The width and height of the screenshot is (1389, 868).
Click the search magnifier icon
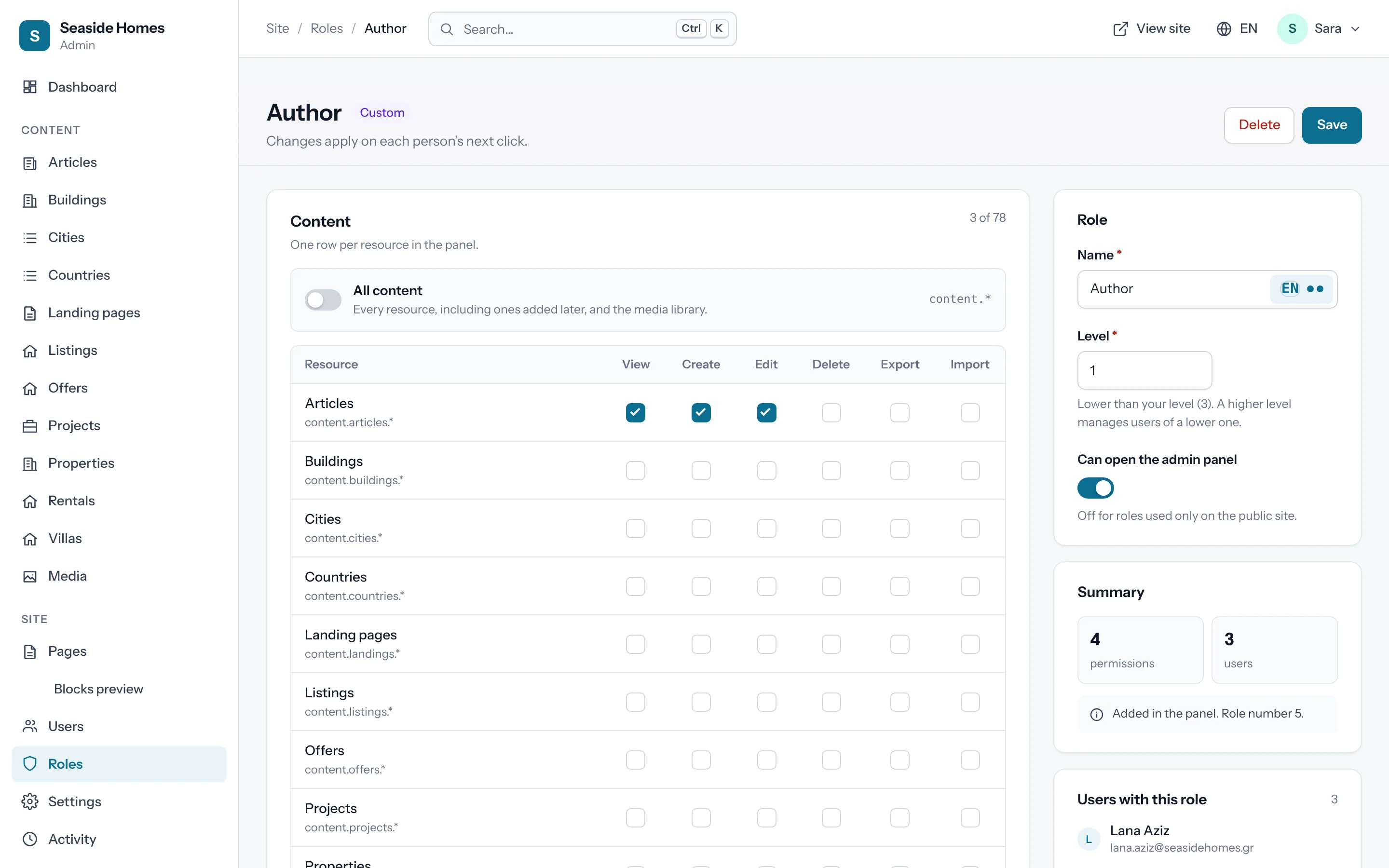tap(447, 29)
